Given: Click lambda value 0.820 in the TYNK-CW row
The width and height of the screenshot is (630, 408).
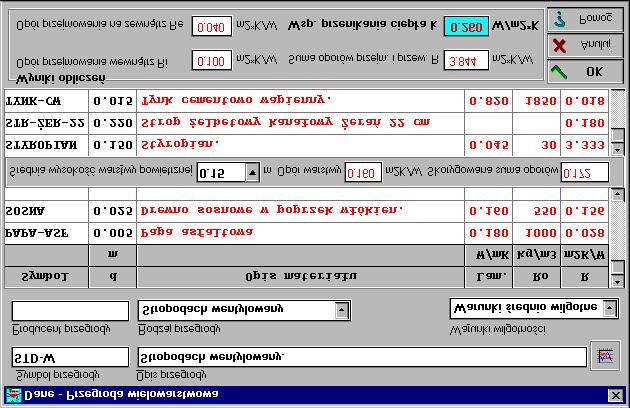Looking at the screenshot, I should point(489,101).
